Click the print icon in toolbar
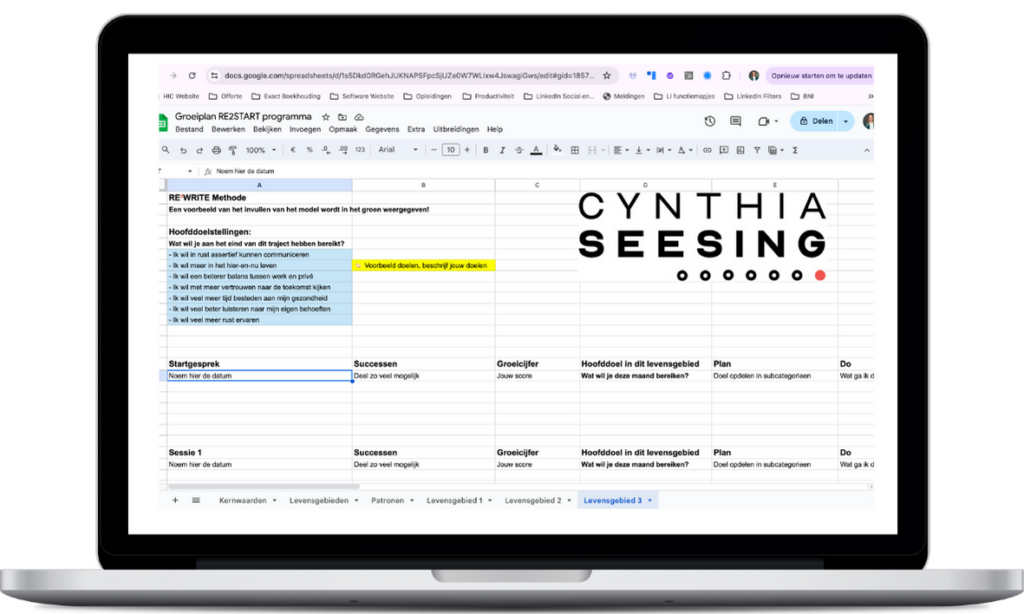The image size is (1024, 614). click(x=216, y=150)
